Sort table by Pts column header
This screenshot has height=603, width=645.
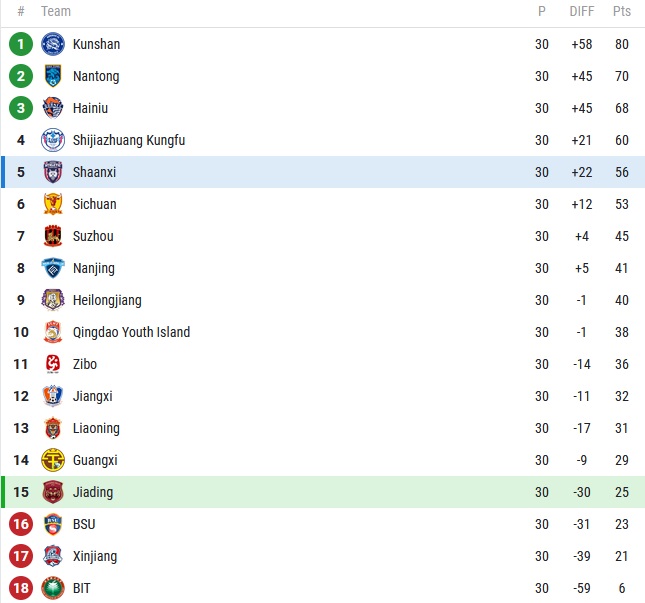pos(622,12)
